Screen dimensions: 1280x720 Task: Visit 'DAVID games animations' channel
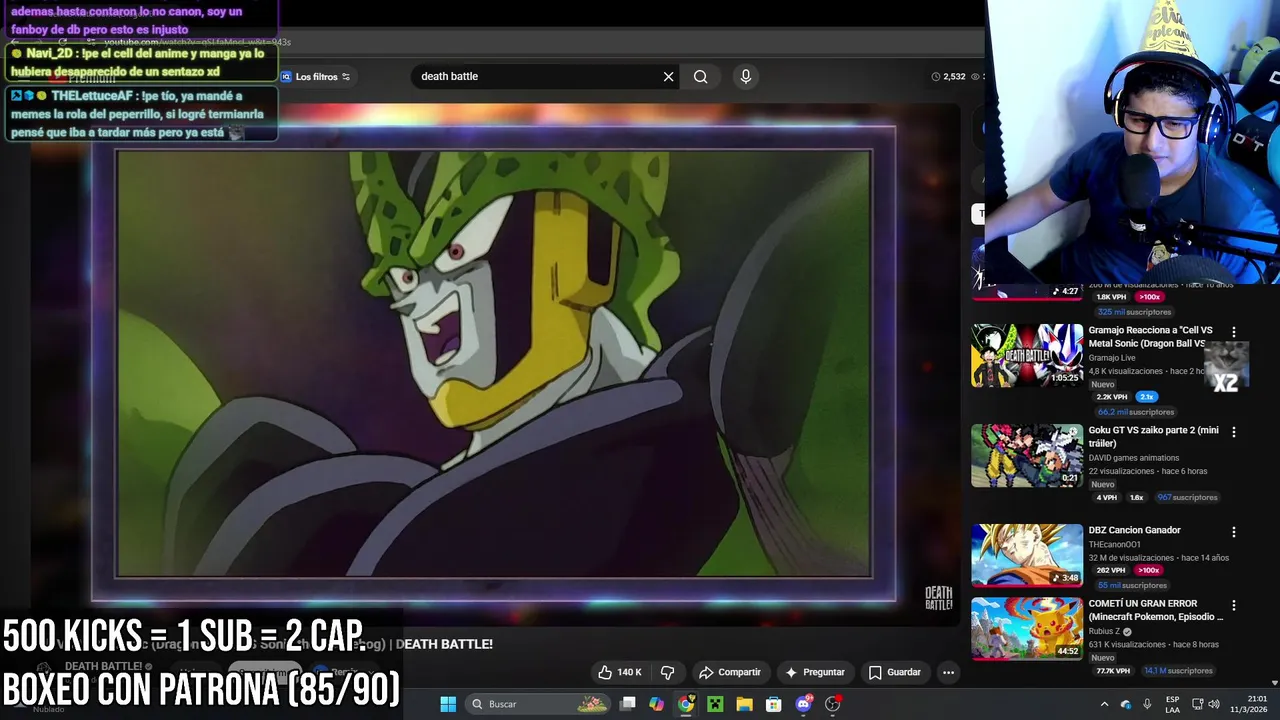pyautogui.click(x=1133, y=458)
